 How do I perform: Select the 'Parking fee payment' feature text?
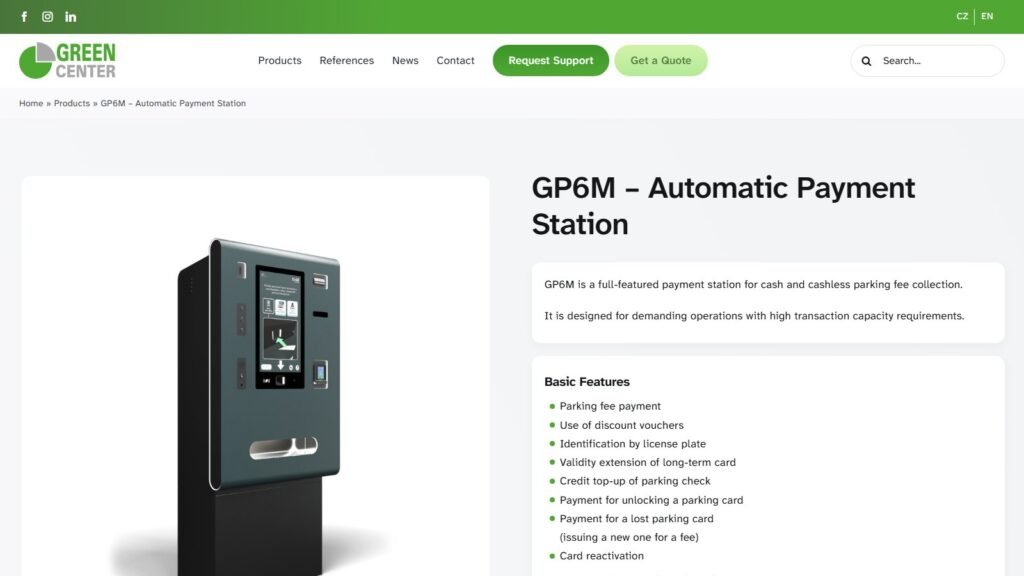point(610,406)
